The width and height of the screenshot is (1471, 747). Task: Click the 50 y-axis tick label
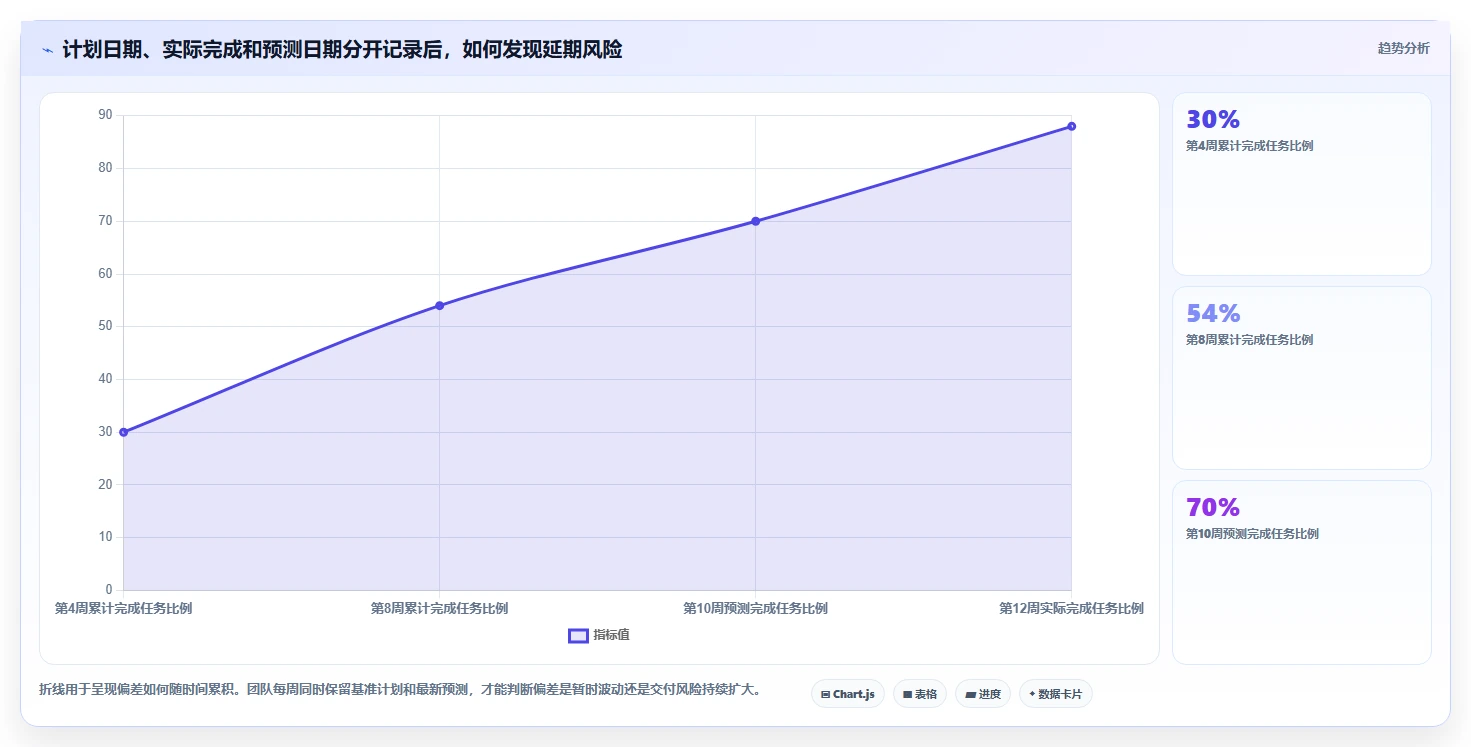click(x=105, y=326)
